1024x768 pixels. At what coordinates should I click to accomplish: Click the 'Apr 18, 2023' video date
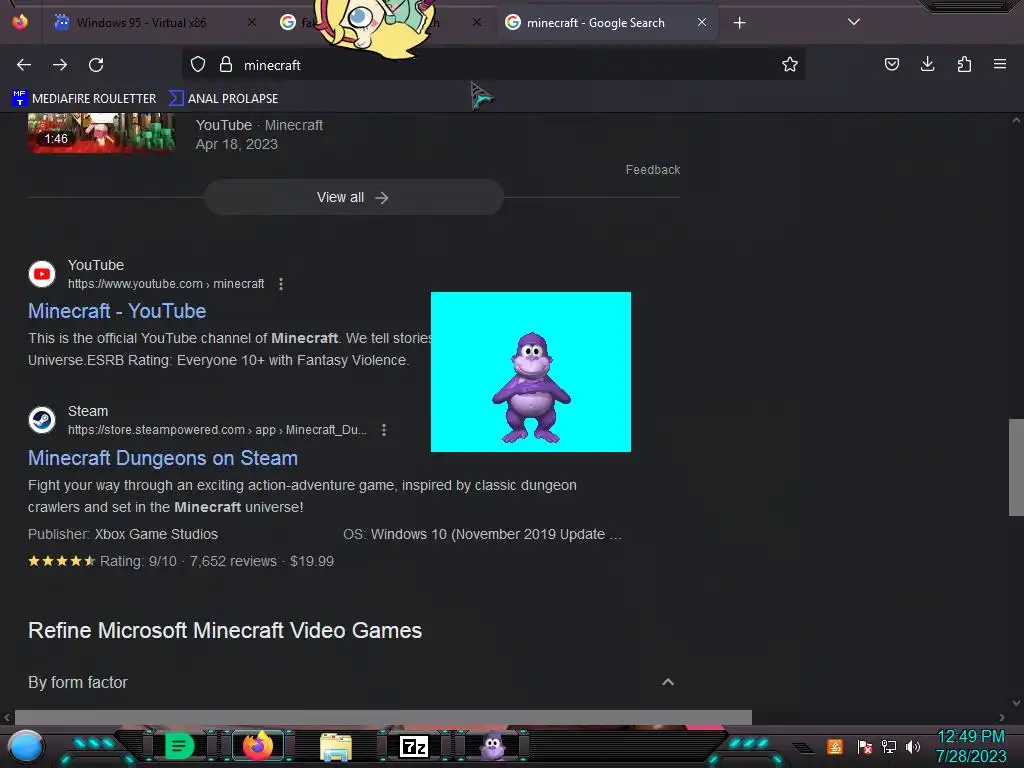point(236,144)
